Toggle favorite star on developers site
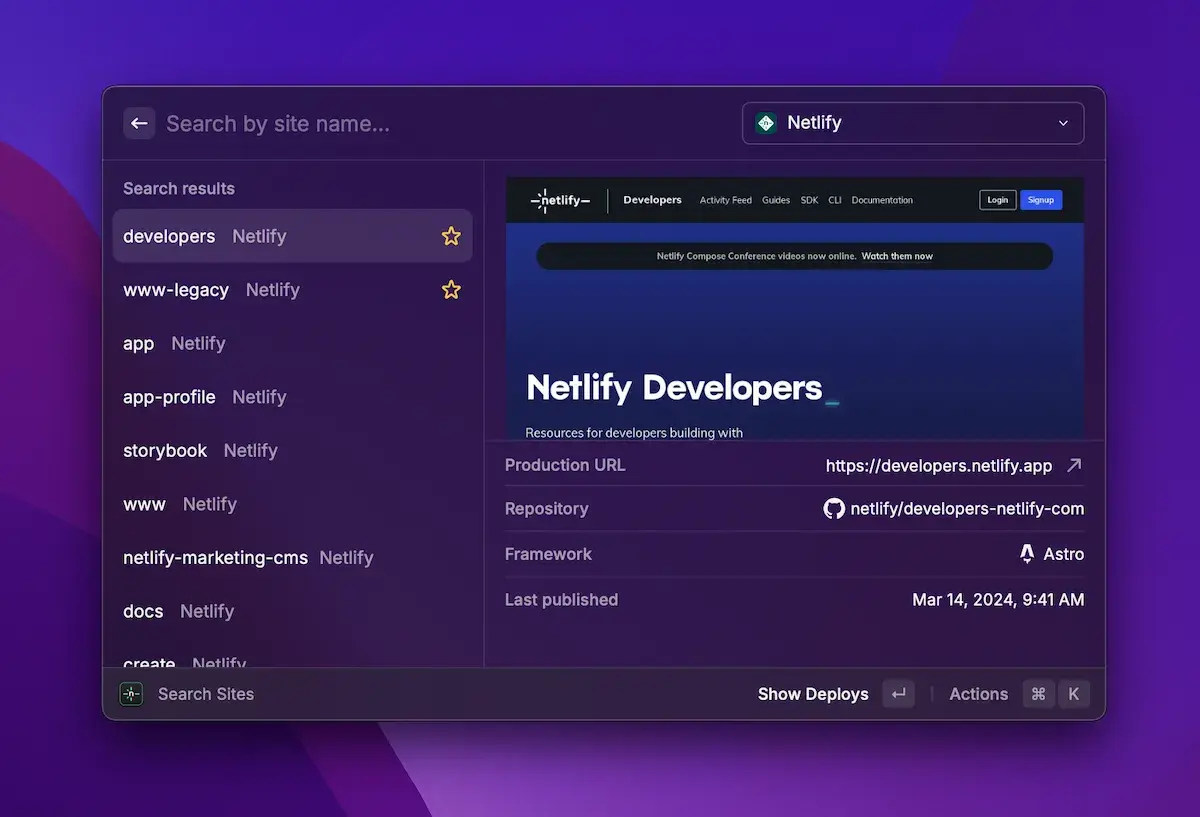 click(x=451, y=236)
